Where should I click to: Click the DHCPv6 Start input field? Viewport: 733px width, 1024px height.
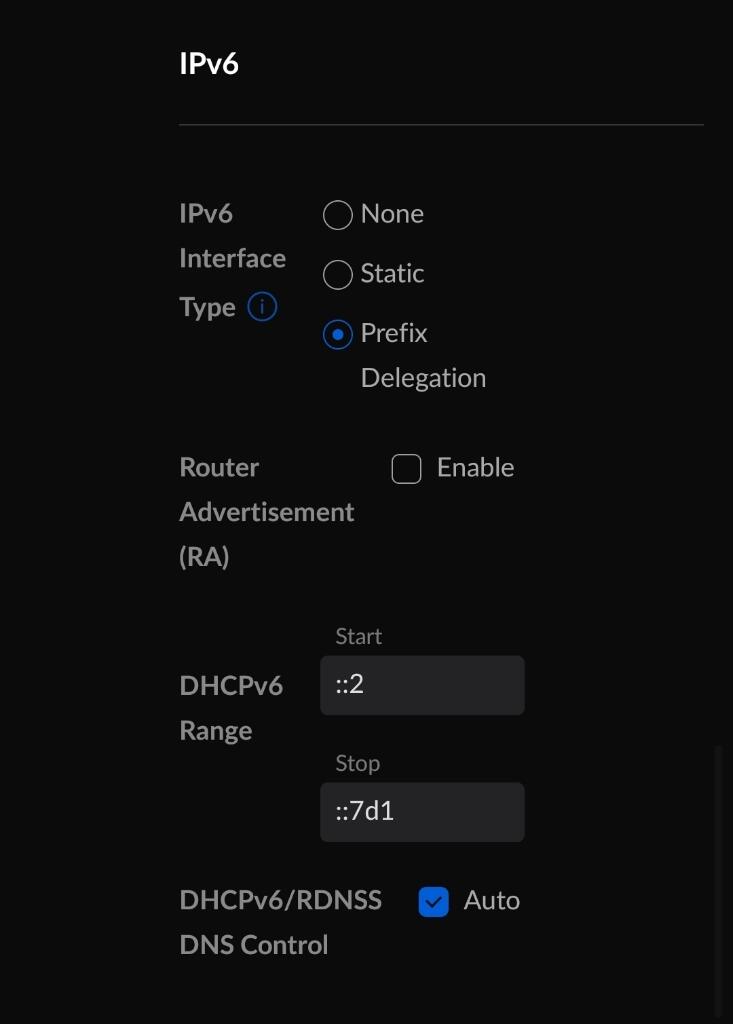click(422, 686)
